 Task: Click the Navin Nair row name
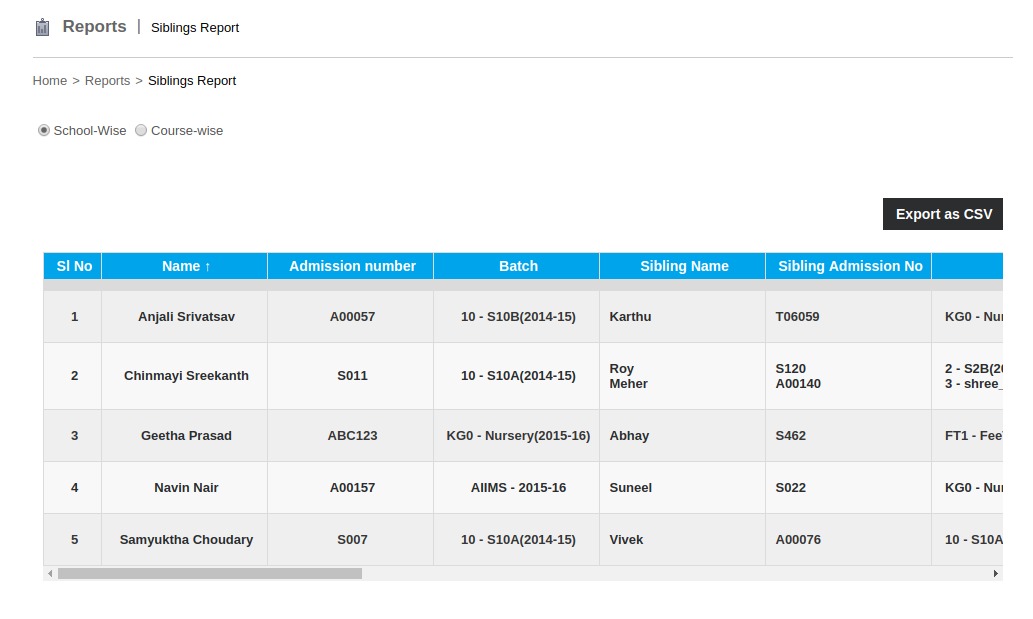[x=186, y=488]
